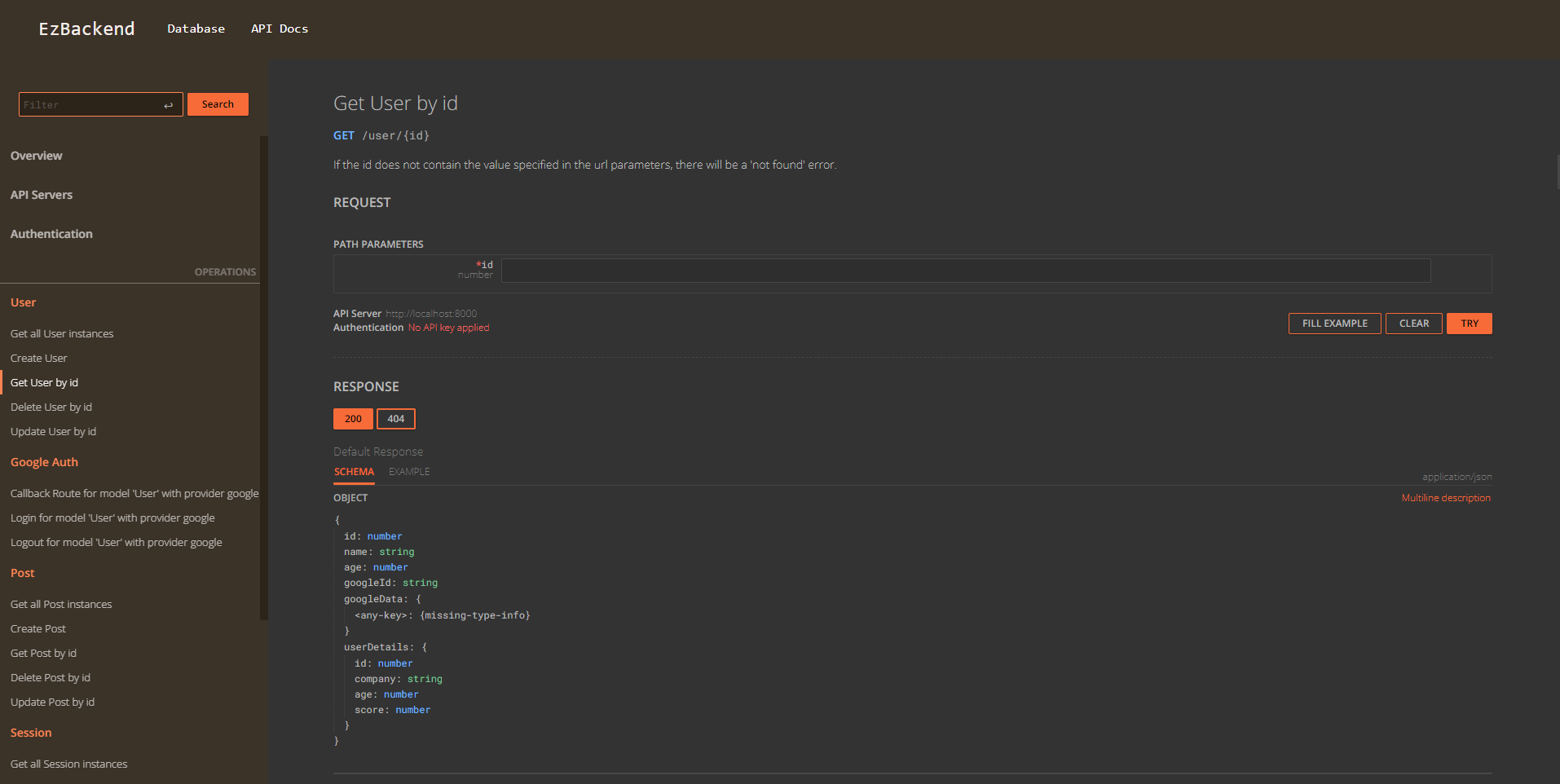Open Callback Route for Google provider
The height and width of the screenshot is (784, 1560).
tap(134, 493)
